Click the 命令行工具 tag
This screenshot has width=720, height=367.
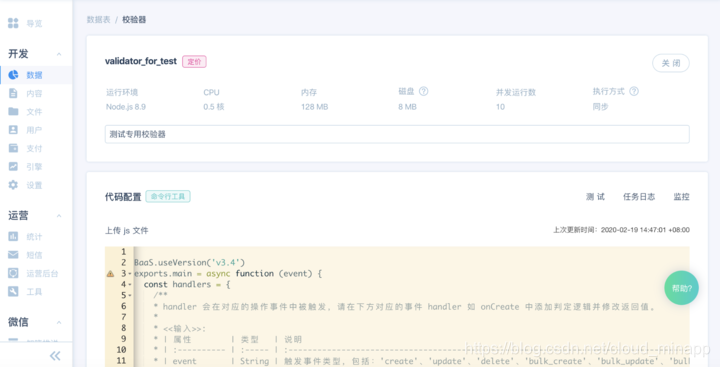(168, 196)
